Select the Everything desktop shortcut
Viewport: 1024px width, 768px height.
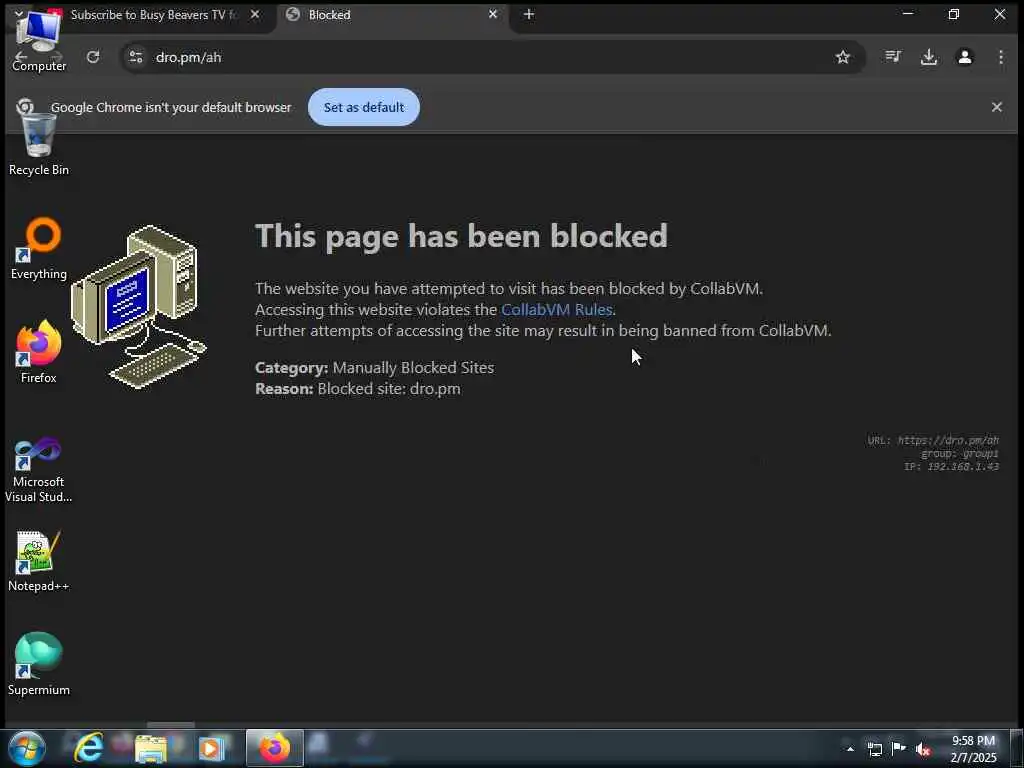pyautogui.click(x=39, y=249)
